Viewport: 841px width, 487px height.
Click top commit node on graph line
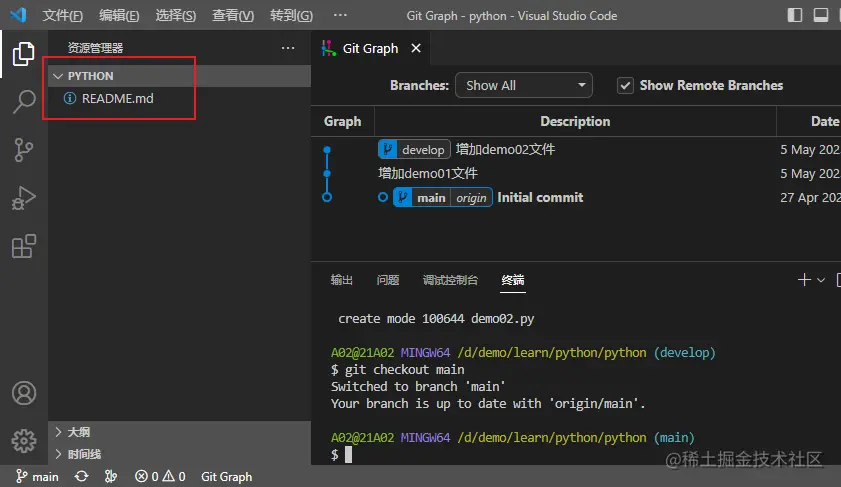click(x=327, y=150)
